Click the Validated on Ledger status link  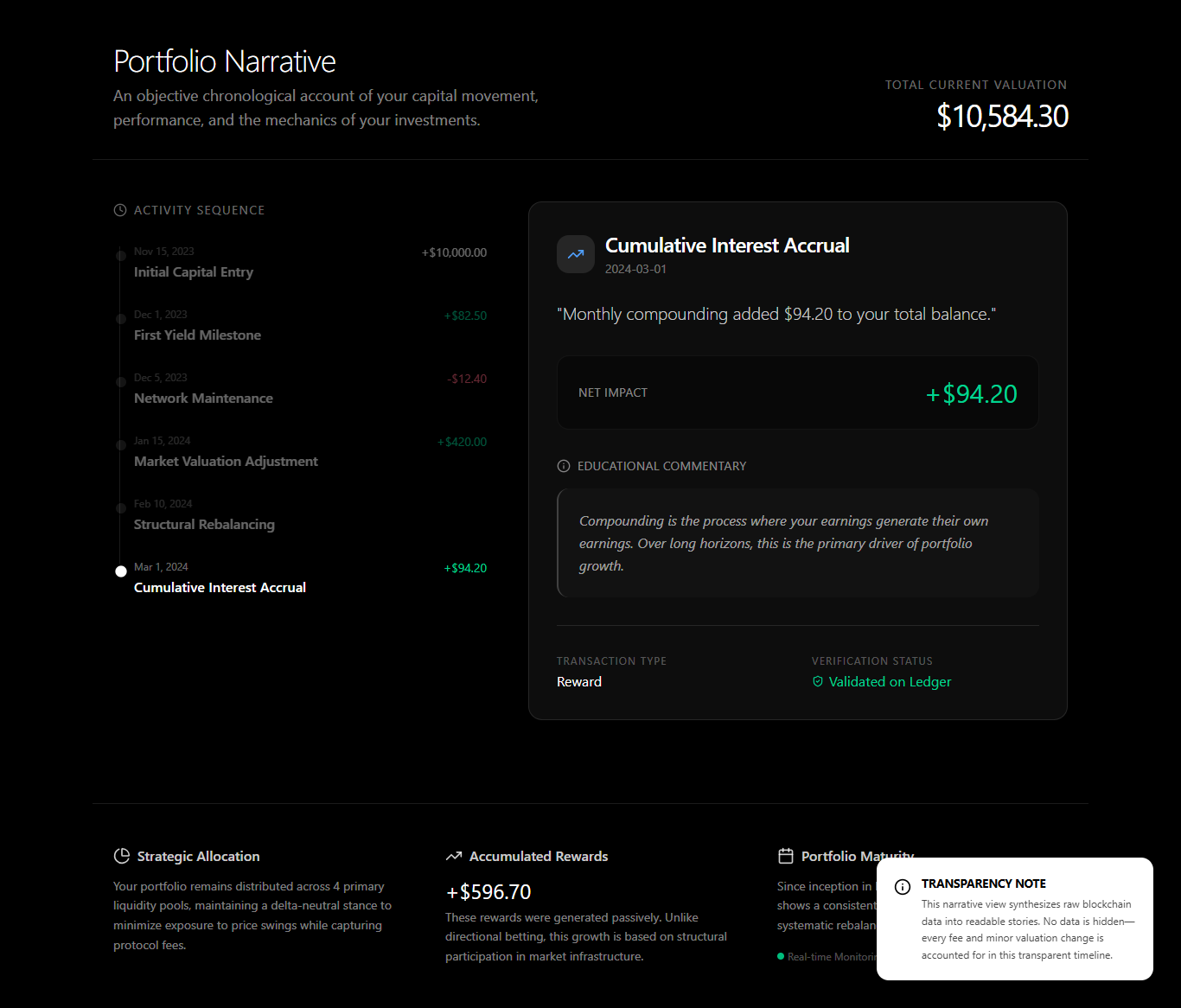[x=890, y=682]
